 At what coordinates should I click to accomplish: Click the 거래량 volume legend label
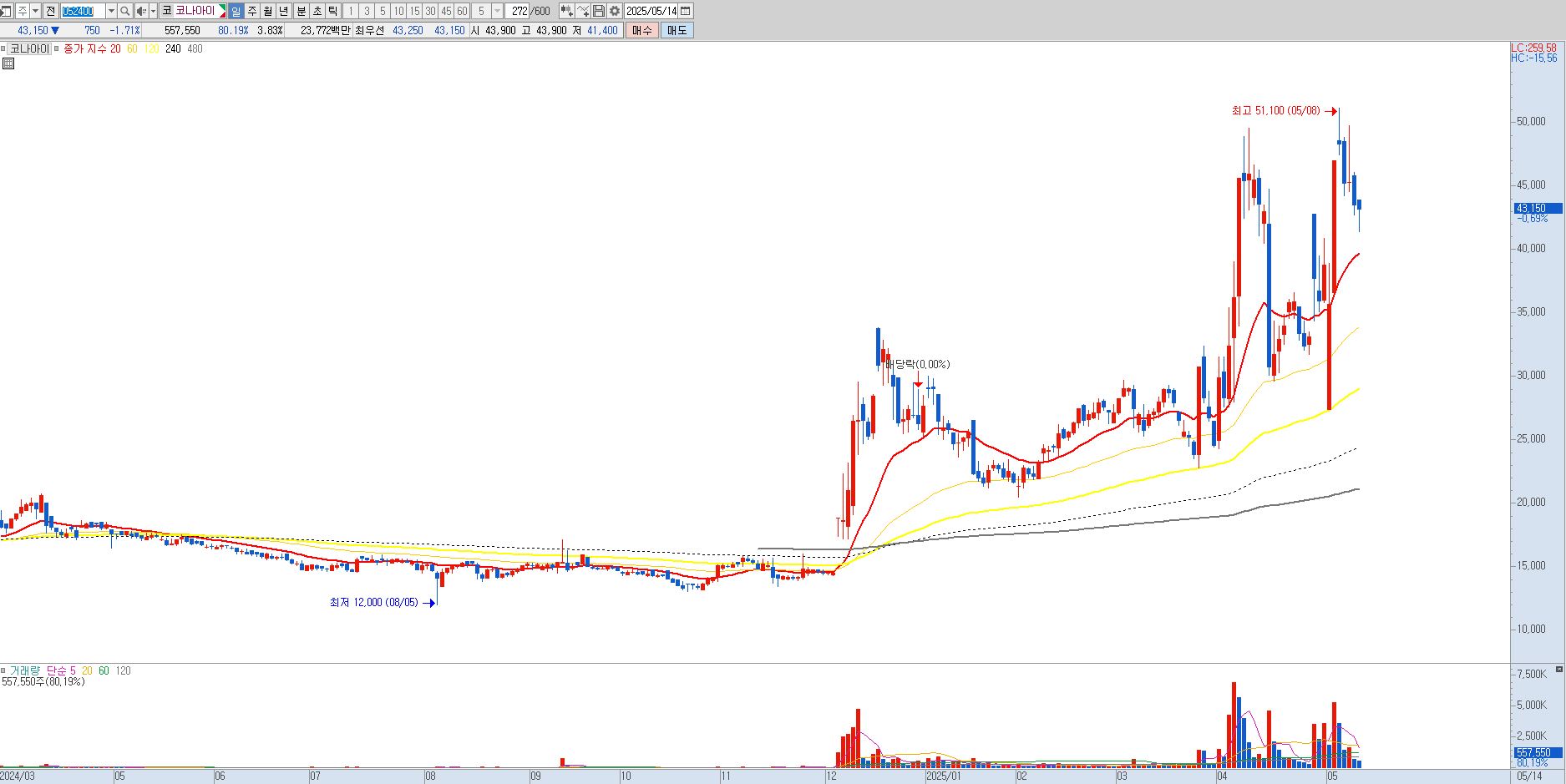click(24, 670)
